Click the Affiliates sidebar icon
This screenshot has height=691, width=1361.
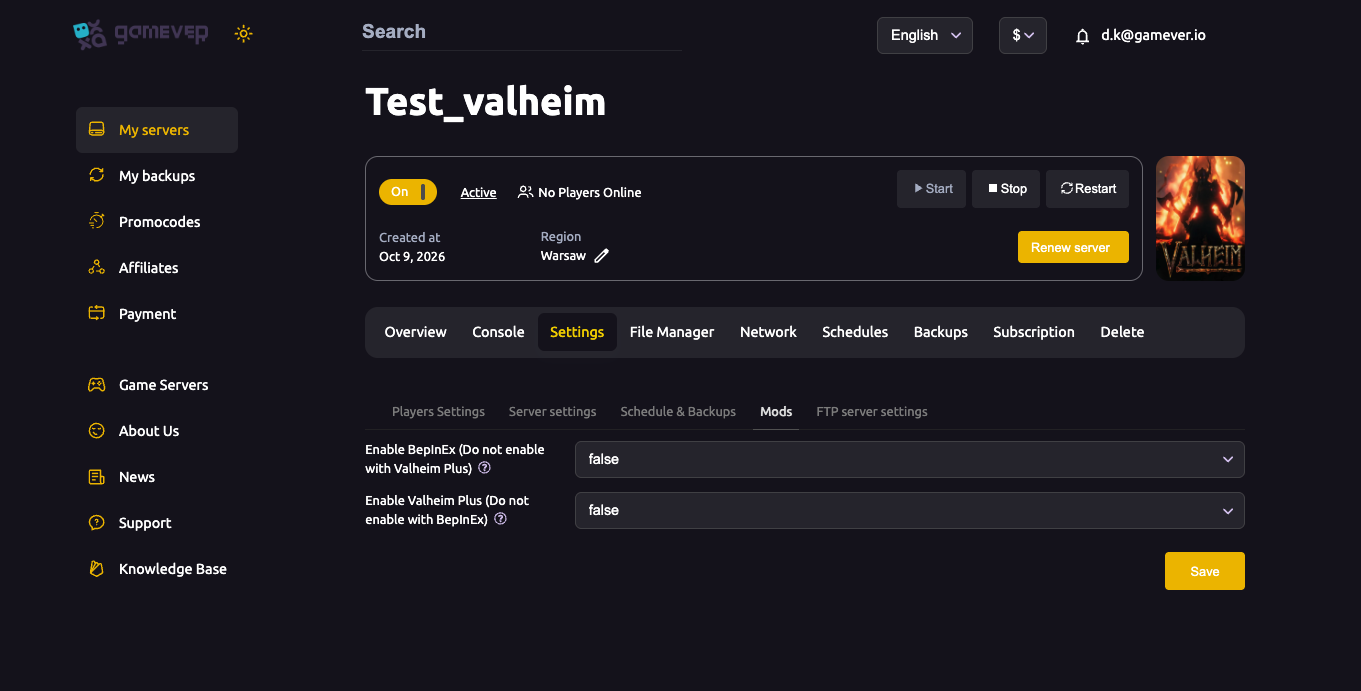tap(97, 267)
